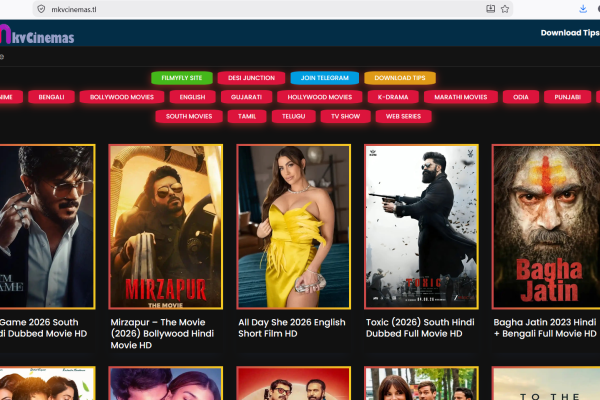Viewport: 600px width, 400px height.
Task: Open the Download Tips header link
Action: click(x=570, y=33)
